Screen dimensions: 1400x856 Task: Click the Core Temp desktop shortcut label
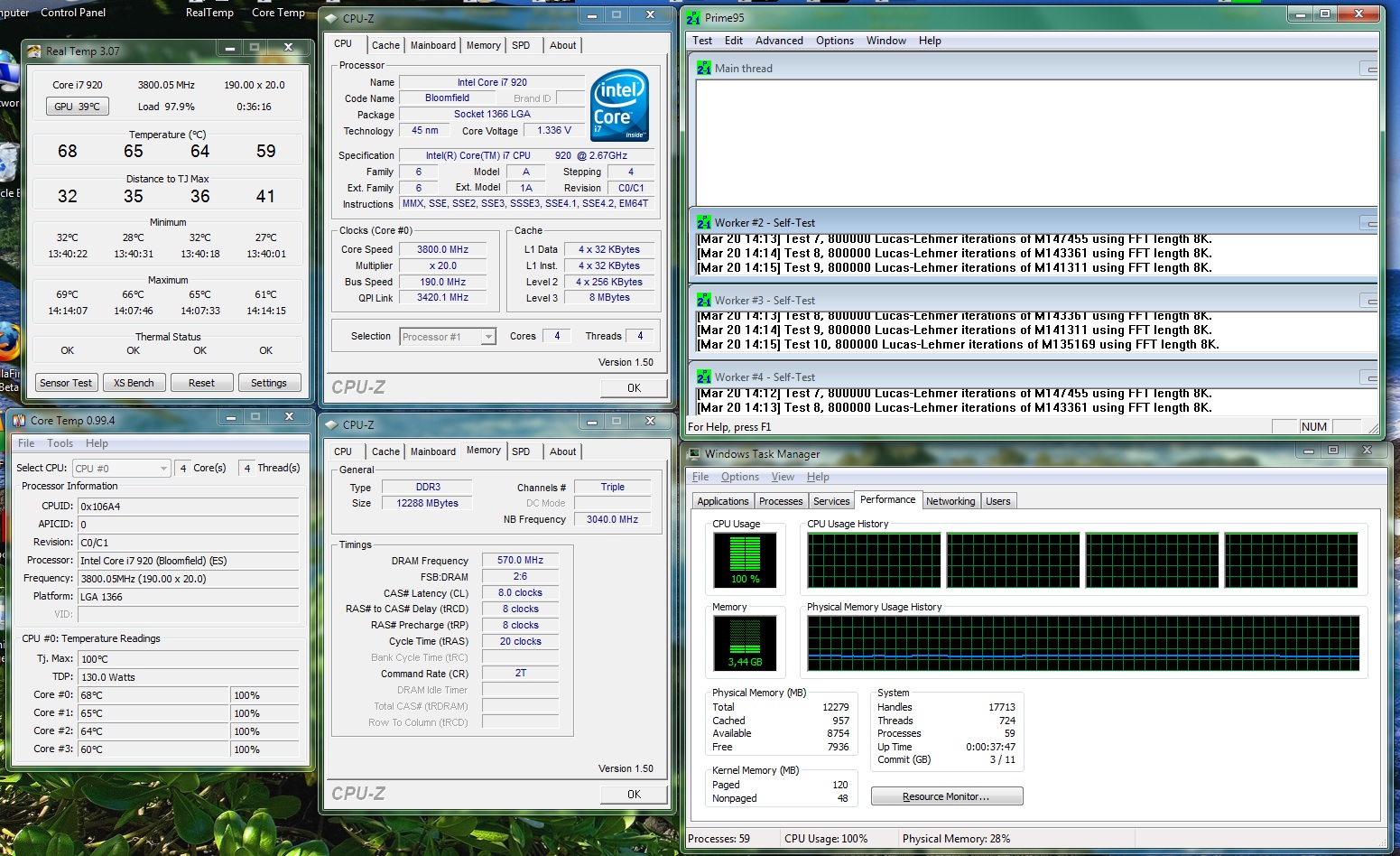pyautogui.click(x=278, y=13)
